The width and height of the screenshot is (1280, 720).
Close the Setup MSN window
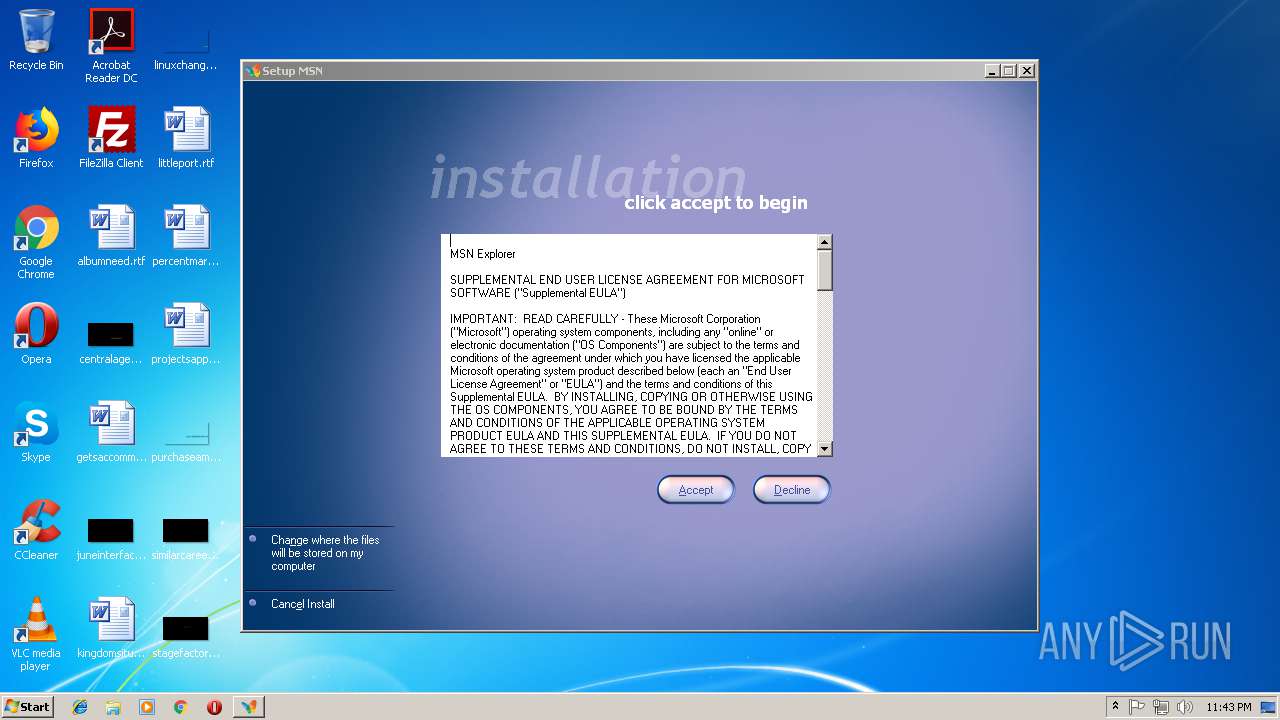pyautogui.click(x=1027, y=71)
